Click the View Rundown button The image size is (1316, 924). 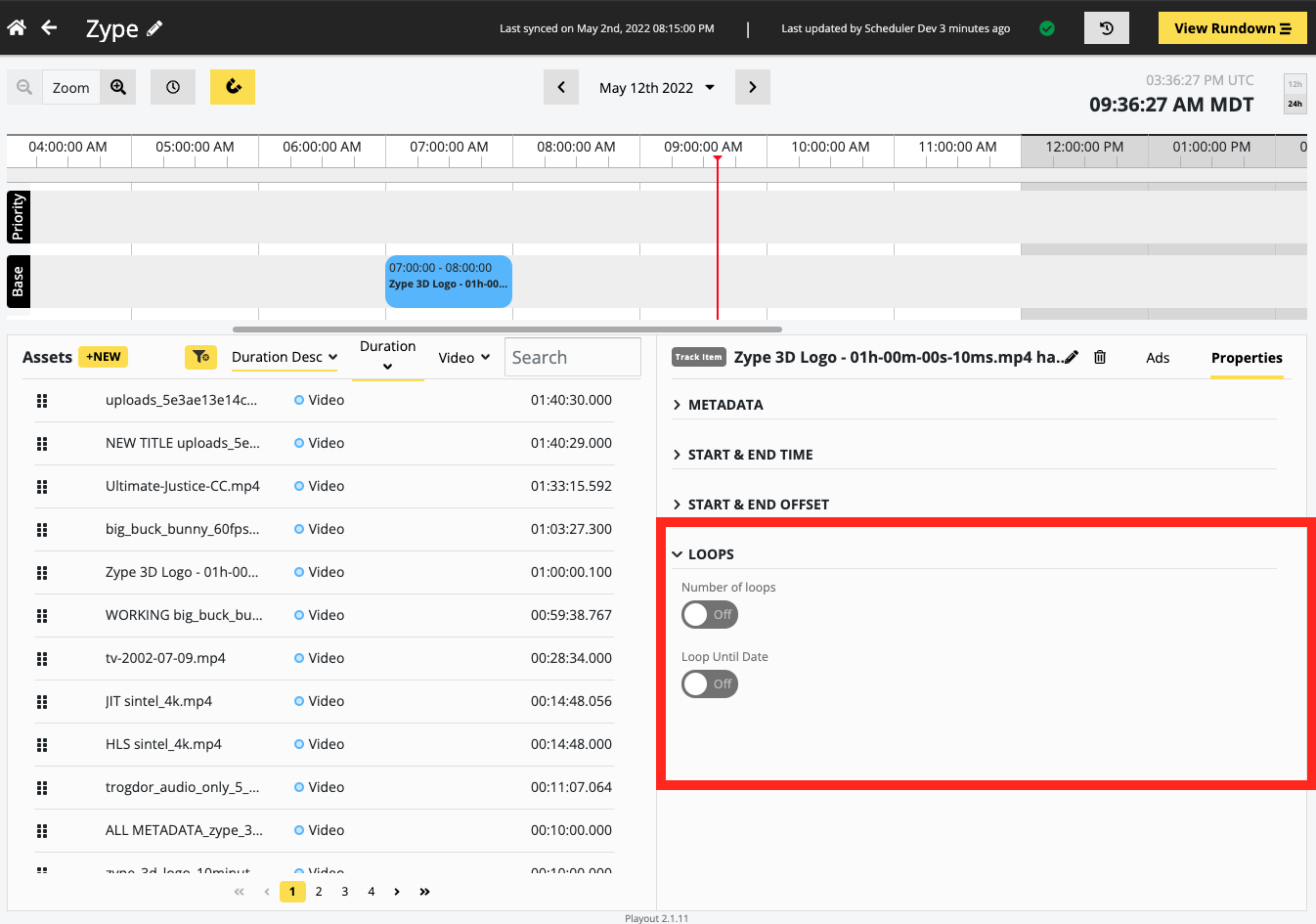1232,28
